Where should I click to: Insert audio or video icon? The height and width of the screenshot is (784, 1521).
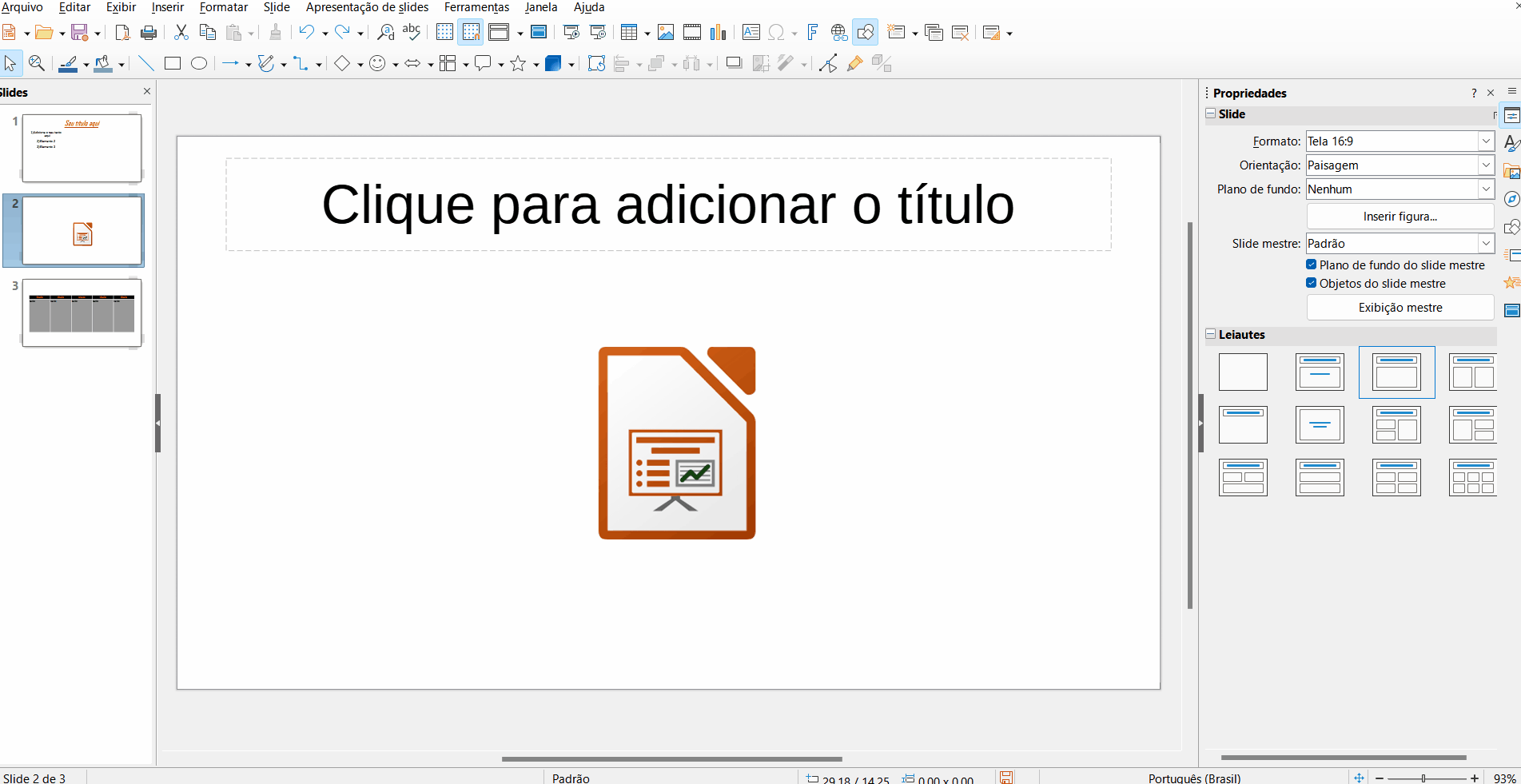point(692,33)
